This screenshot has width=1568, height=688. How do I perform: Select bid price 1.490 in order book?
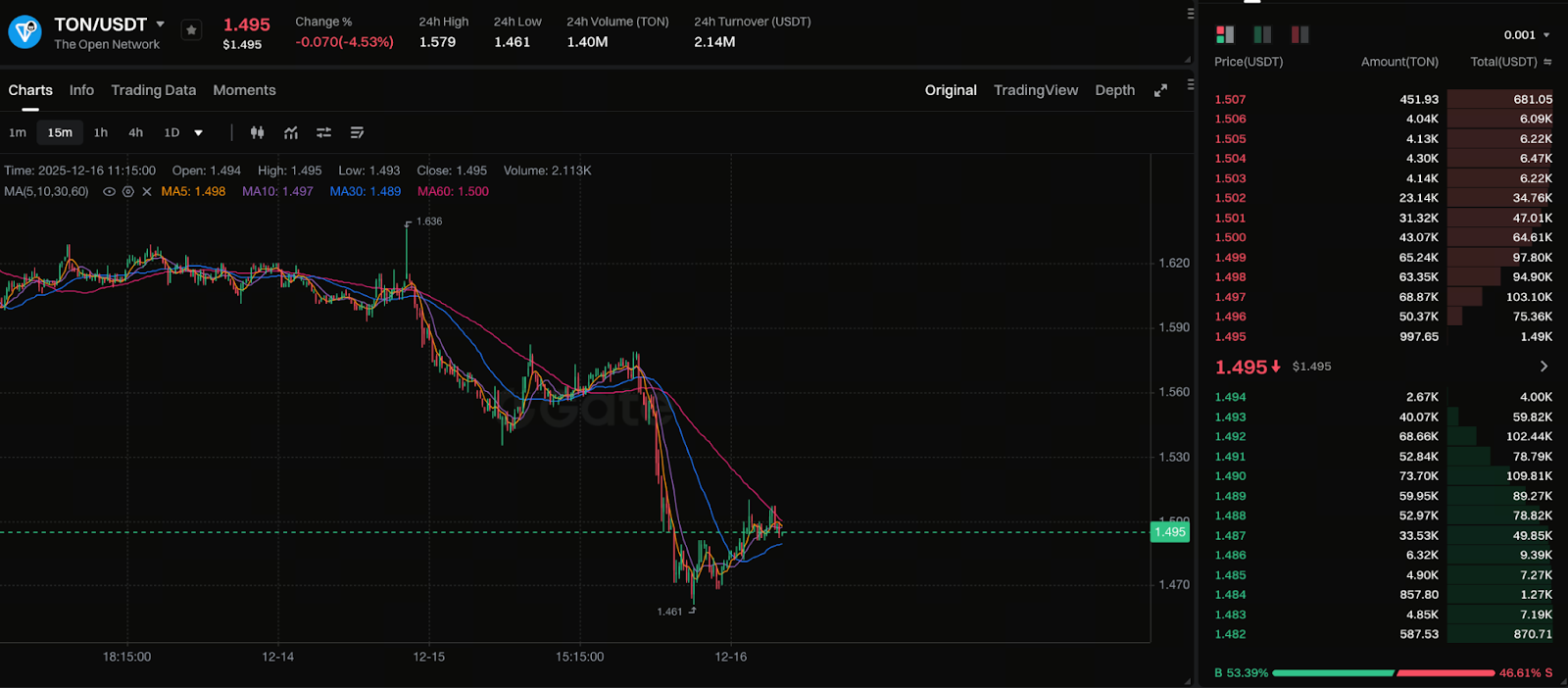(x=1230, y=476)
